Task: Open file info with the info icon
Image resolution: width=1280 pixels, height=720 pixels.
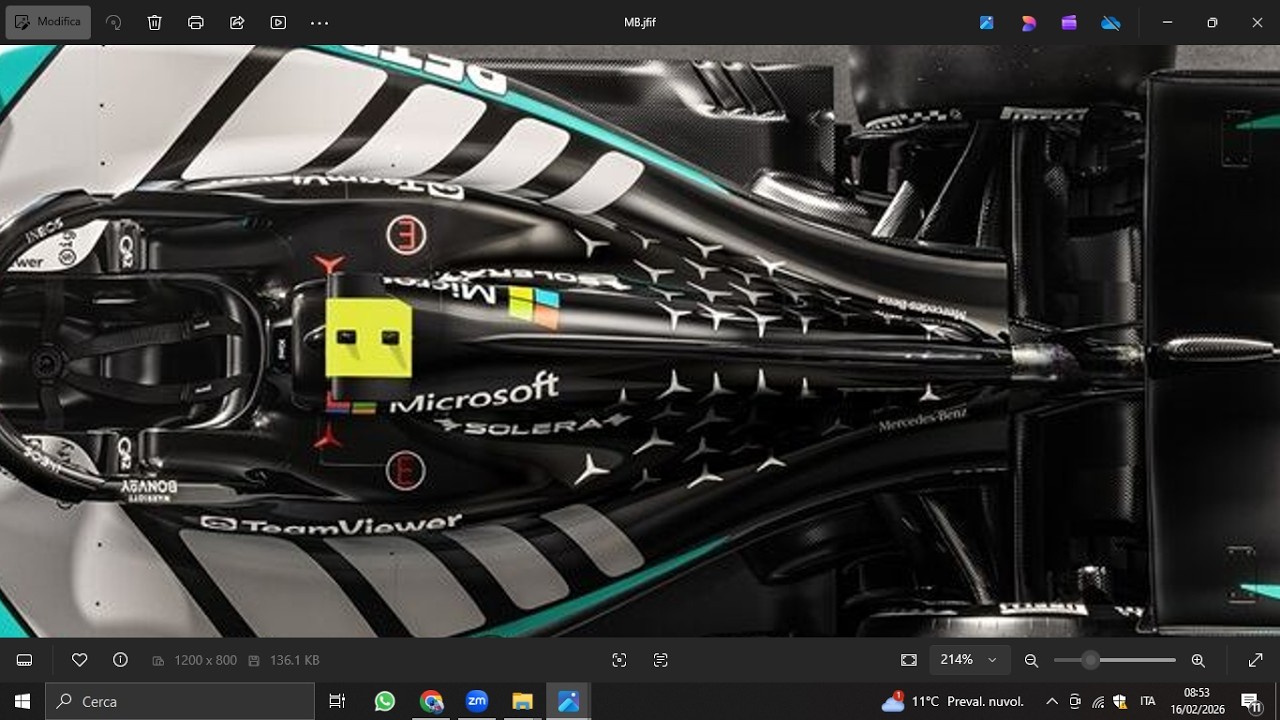Action: point(121,660)
